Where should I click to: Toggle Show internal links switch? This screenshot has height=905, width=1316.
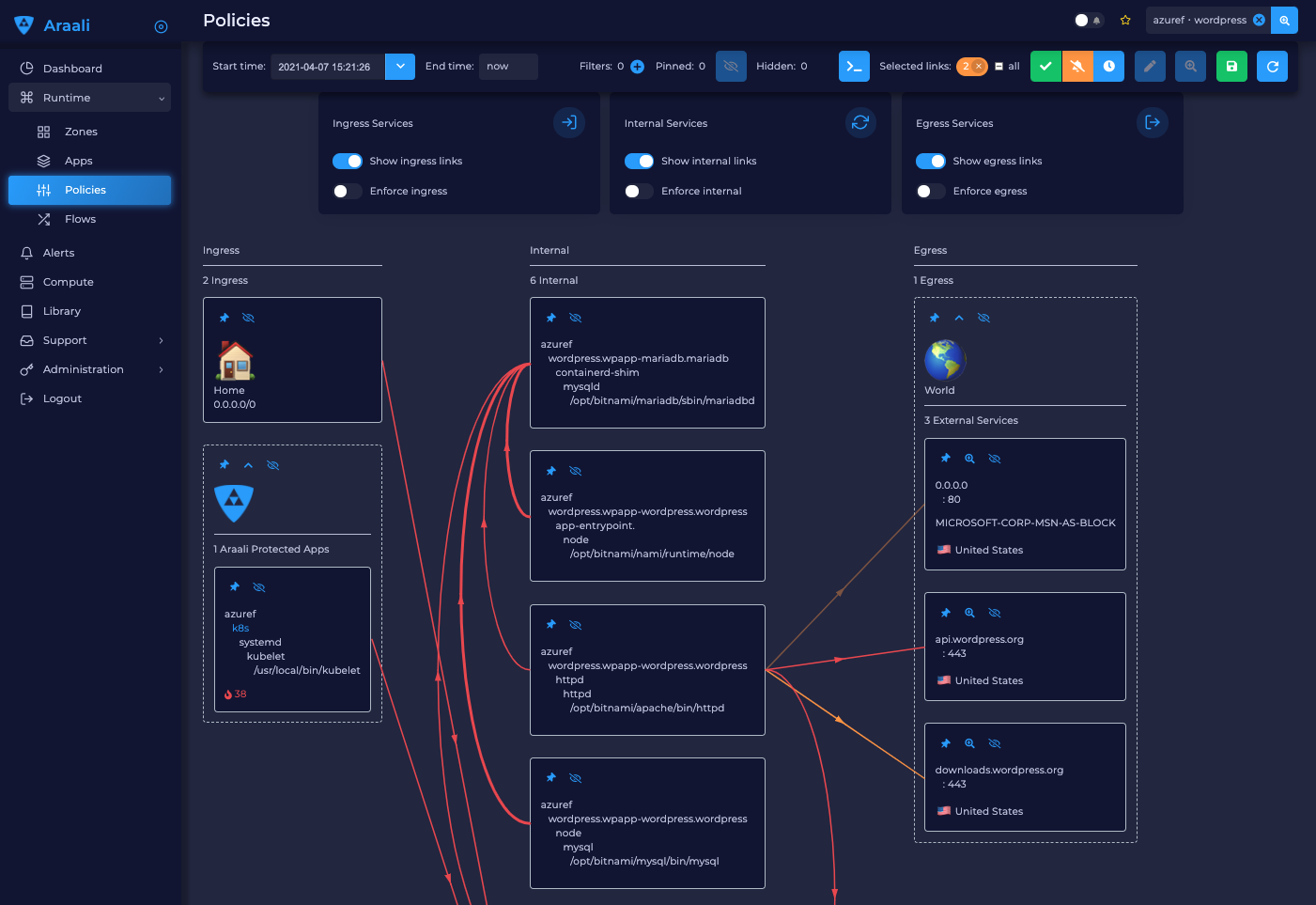click(x=639, y=161)
